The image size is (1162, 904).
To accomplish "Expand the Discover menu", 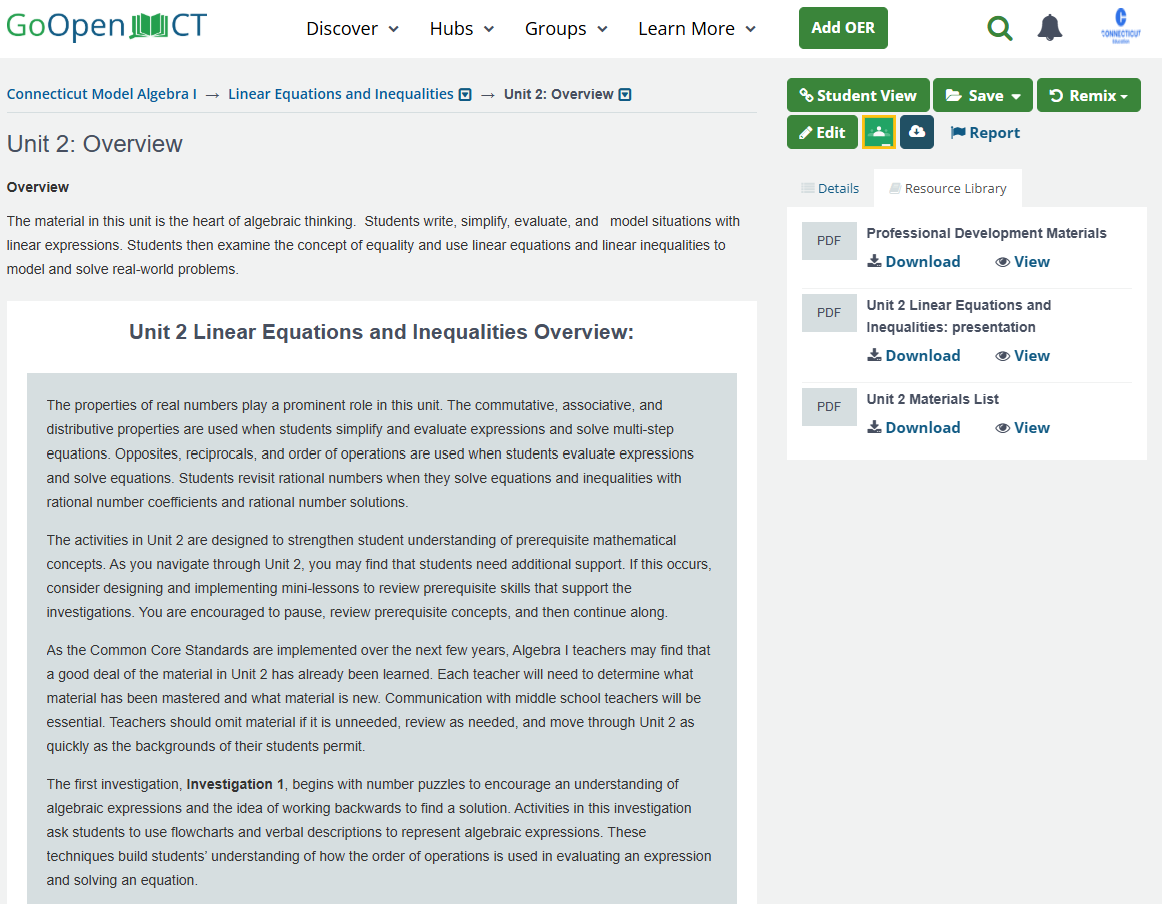I will click(x=353, y=29).
